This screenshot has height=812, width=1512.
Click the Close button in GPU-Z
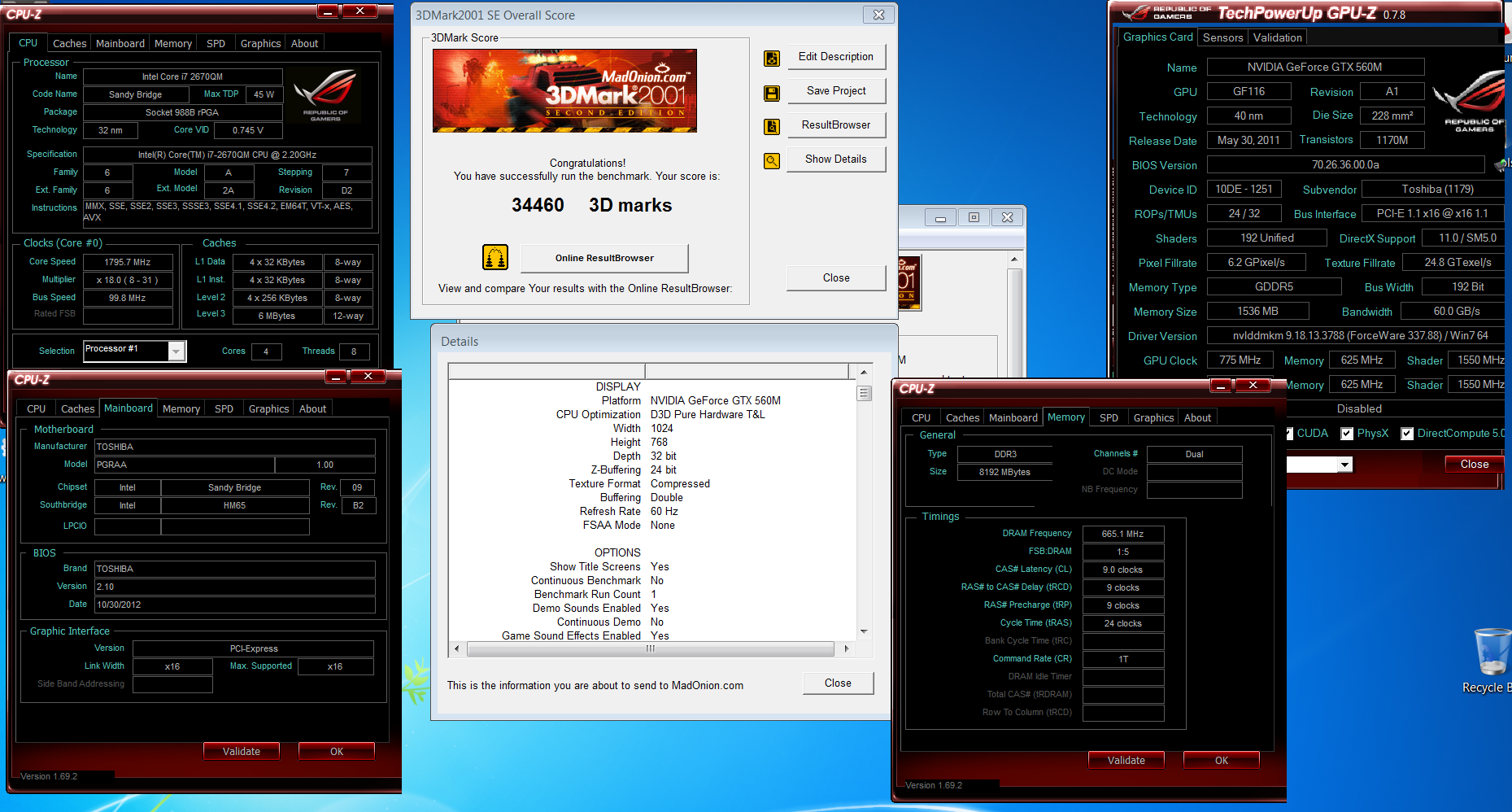(x=1474, y=464)
